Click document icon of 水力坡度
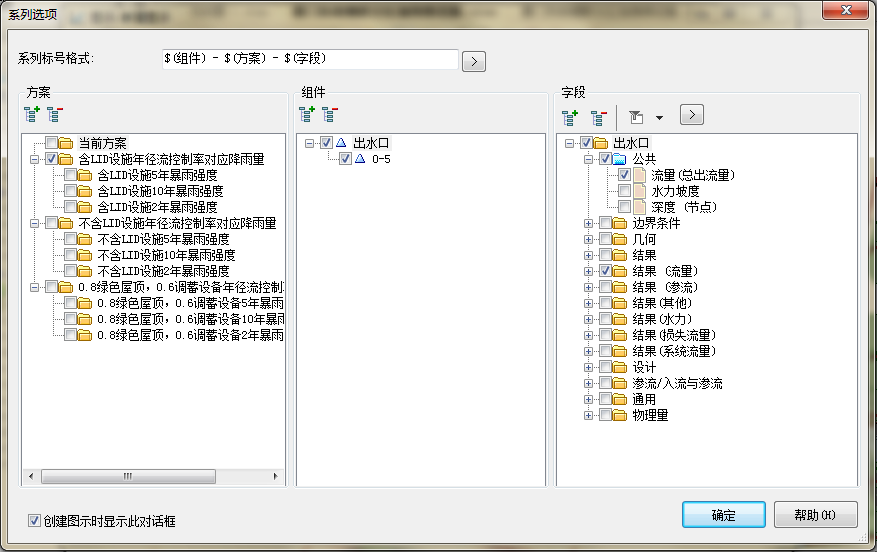This screenshot has width=877, height=552. [x=639, y=191]
